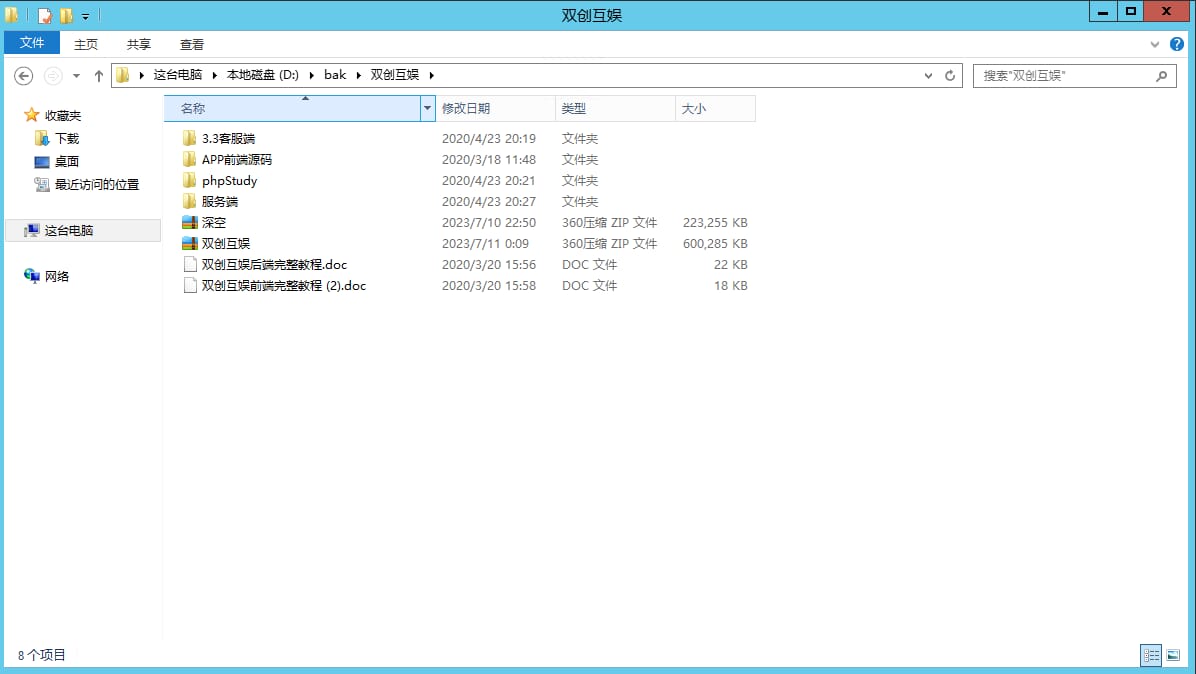Click the Back navigation arrow
The image size is (1196, 674).
[24, 76]
